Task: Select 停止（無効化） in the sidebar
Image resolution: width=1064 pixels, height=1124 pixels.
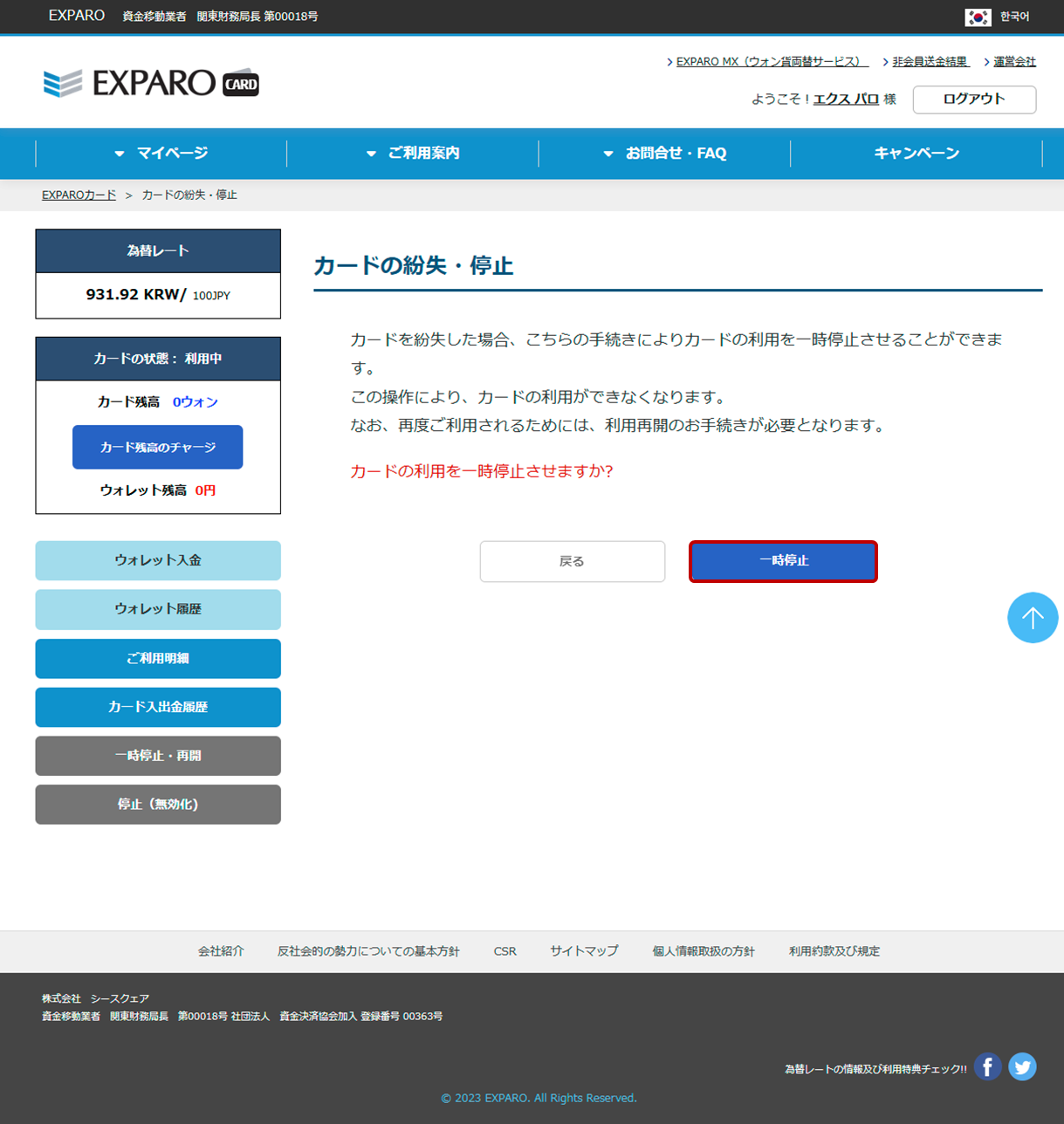Action: coord(158,805)
